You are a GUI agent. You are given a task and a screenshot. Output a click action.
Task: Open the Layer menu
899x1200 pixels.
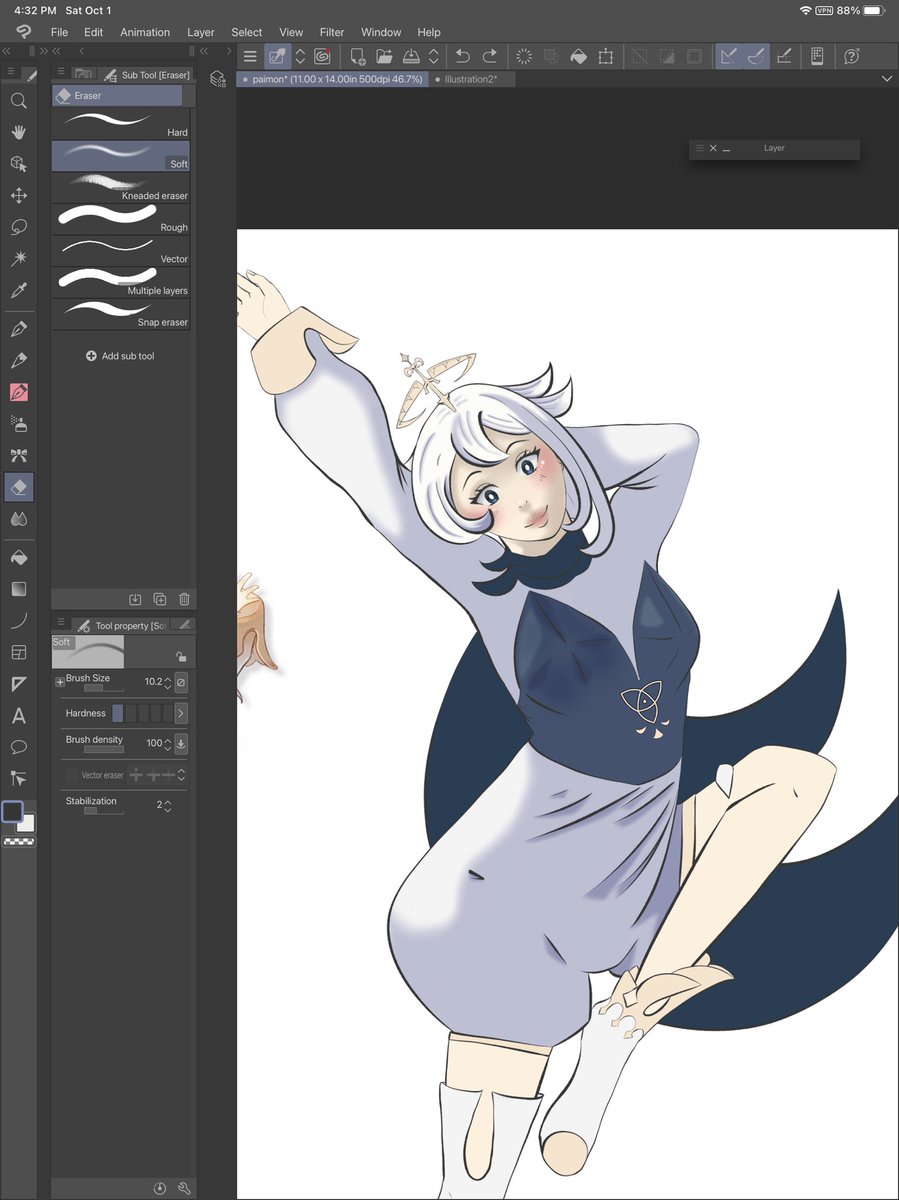201,32
